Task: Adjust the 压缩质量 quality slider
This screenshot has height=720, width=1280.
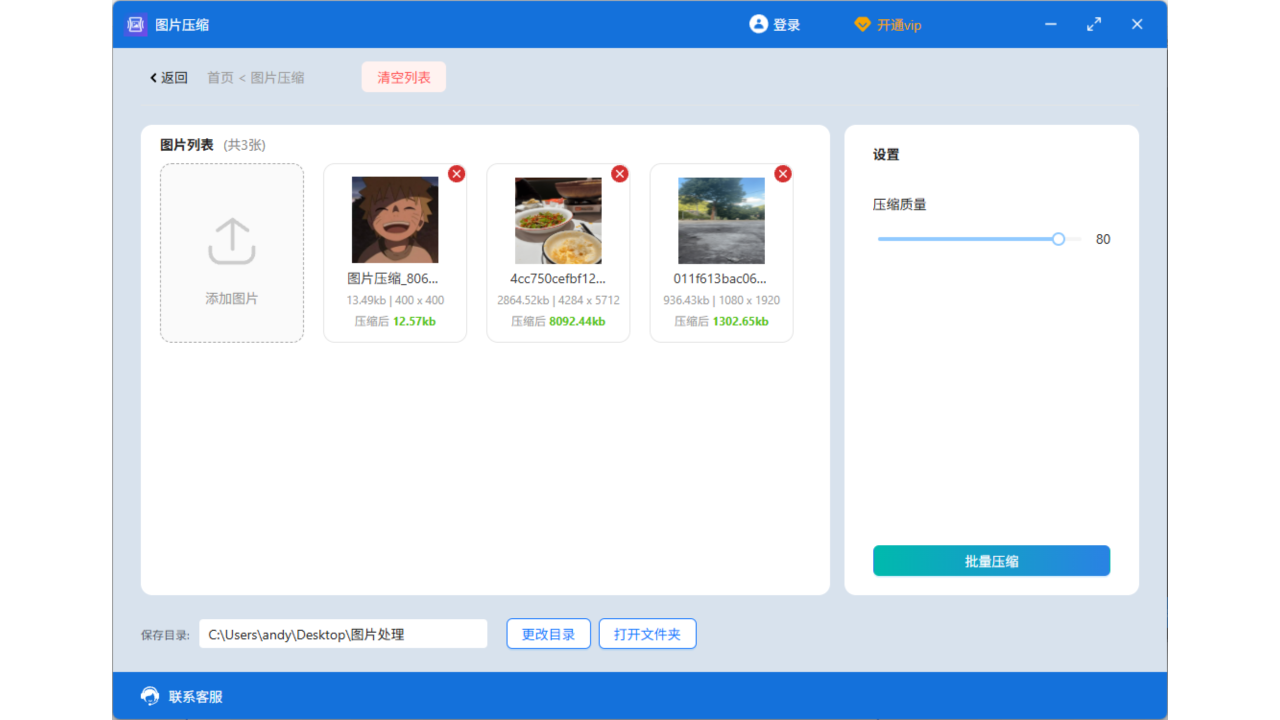Action: 1057,239
